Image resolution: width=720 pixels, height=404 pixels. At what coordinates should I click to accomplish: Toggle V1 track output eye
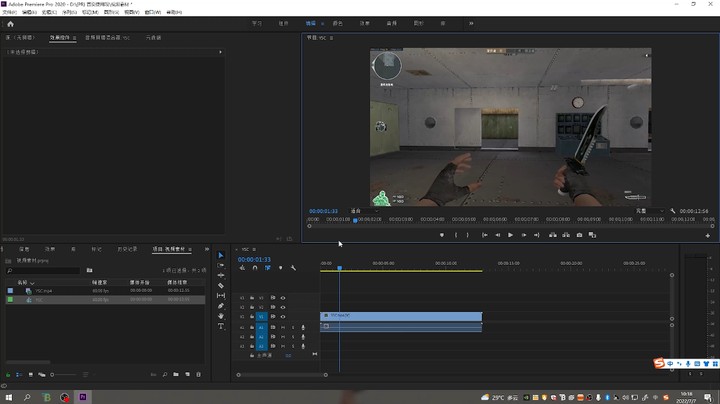[x=283, y=316]
